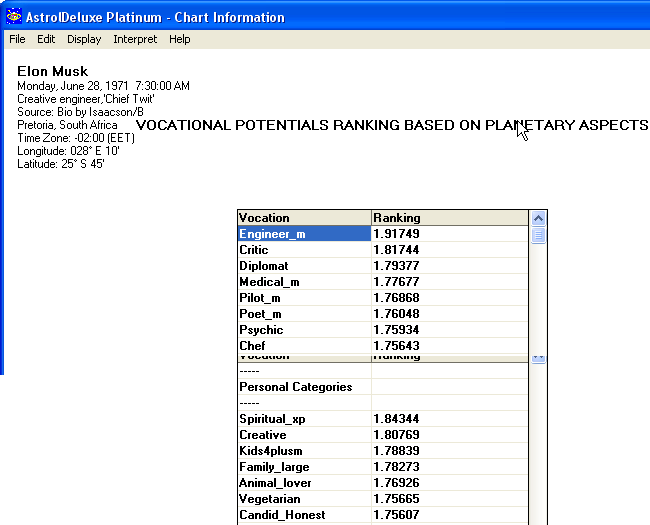Click the Source: Bio by Isaacson/B line

point(80,112)
